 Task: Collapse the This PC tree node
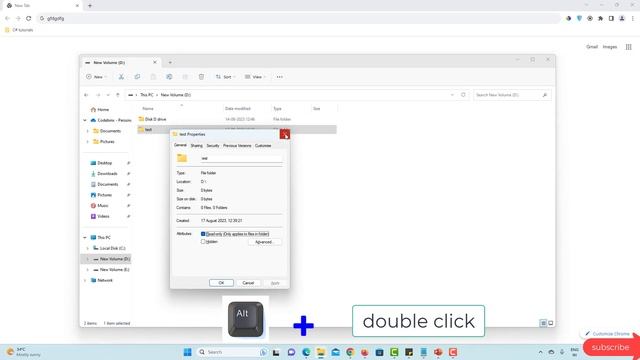coord(85,238)
